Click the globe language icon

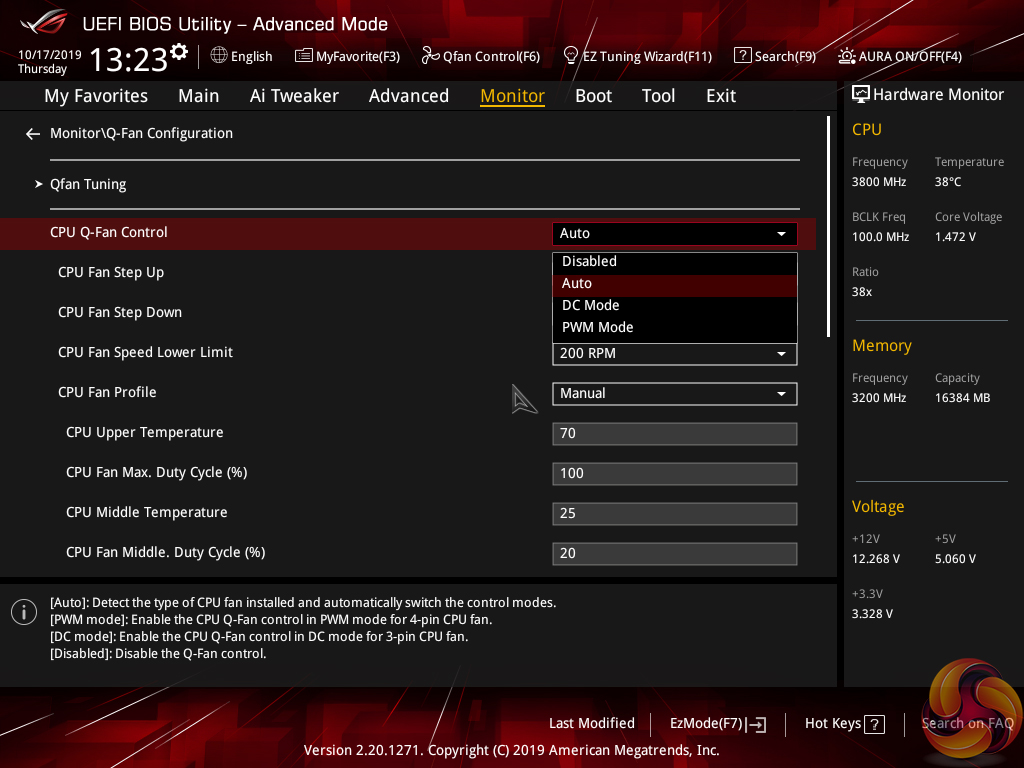[219, 56]
